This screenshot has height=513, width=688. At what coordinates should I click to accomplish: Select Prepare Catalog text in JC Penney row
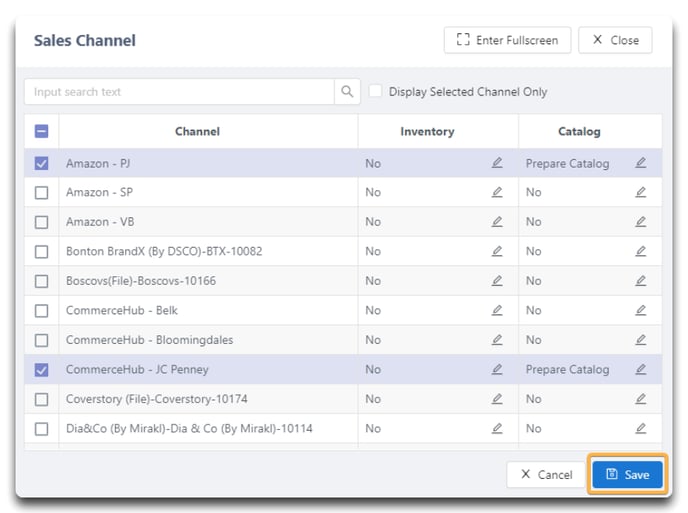[567, 370]
